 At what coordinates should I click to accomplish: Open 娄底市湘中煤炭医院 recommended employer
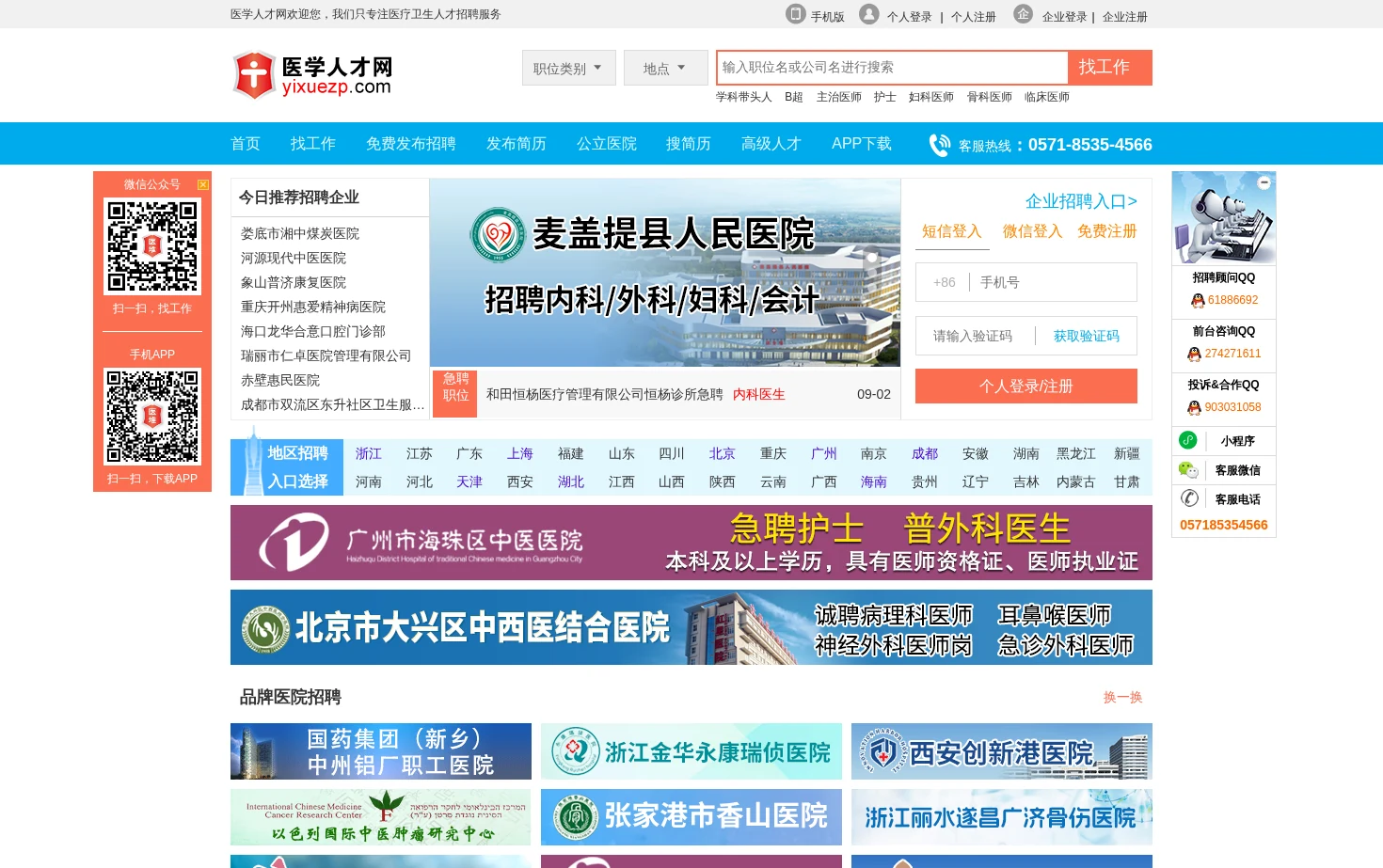click(300, 233)
